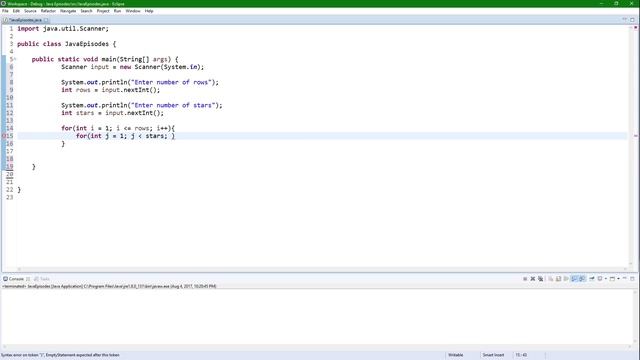Click the Writable status bar indicator

pos(456,355)
